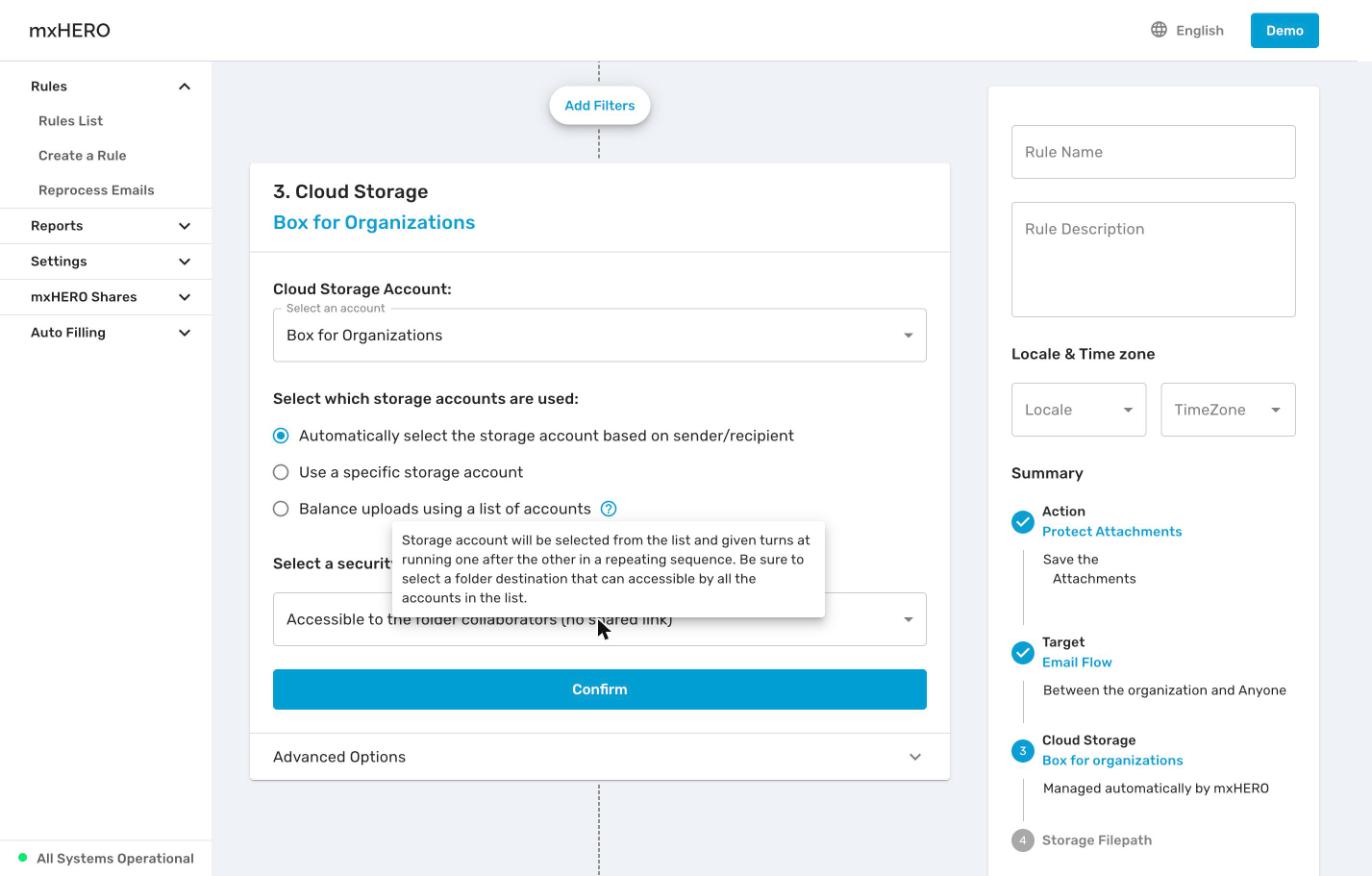Click the Demo account button
This screenshot has width=1372, height=876.
(1285, 30)
